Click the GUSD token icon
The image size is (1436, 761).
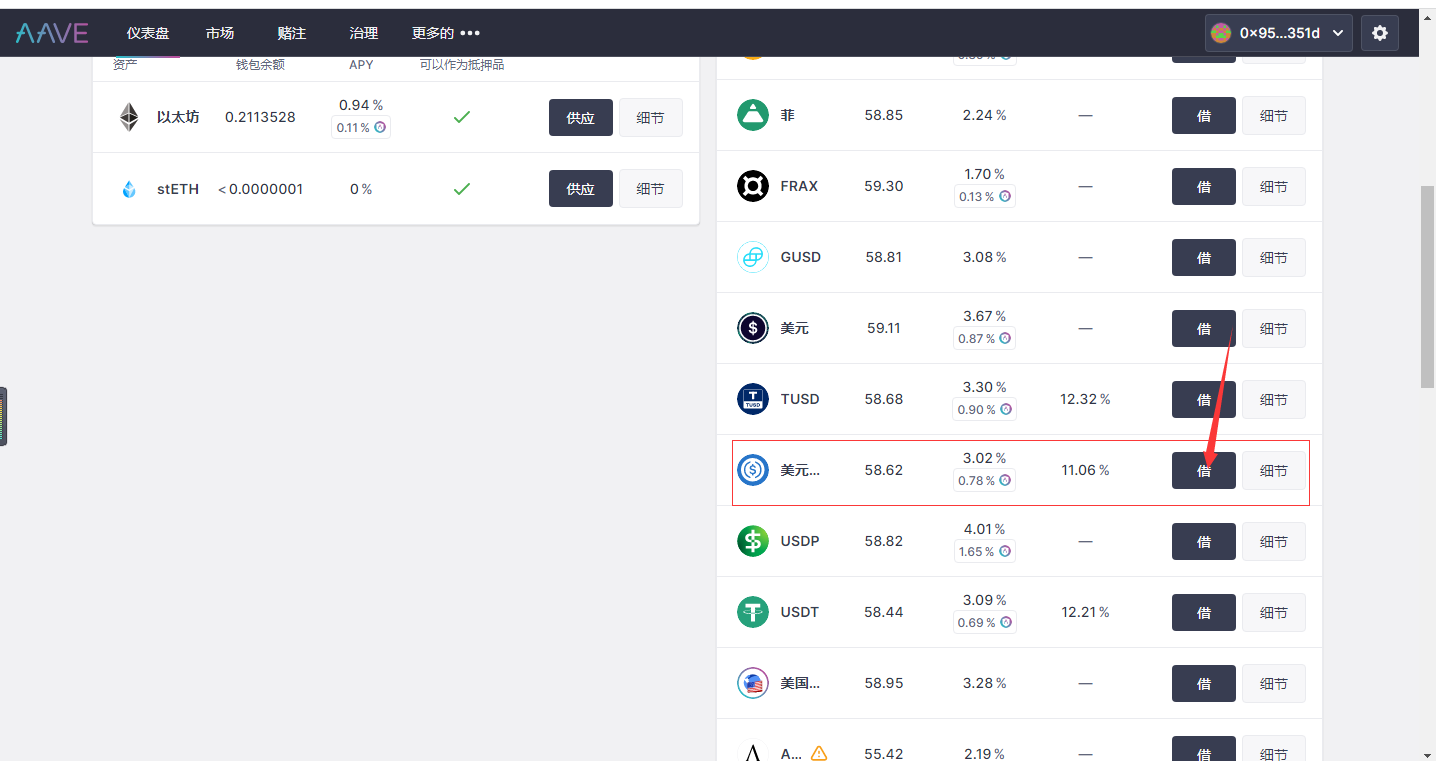[x=753, y=257]
